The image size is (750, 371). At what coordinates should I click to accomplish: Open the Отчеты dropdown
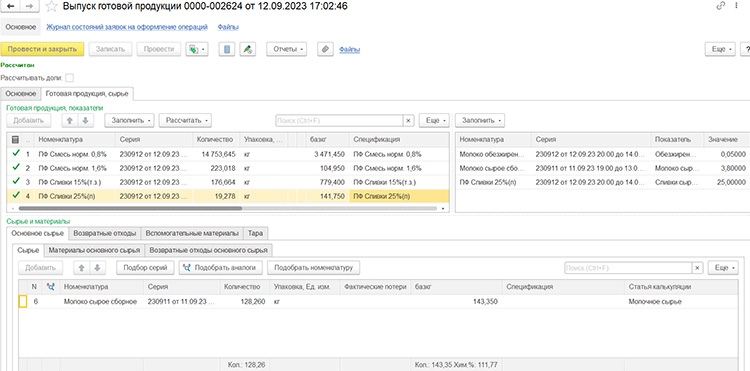(x=287, y=49)
